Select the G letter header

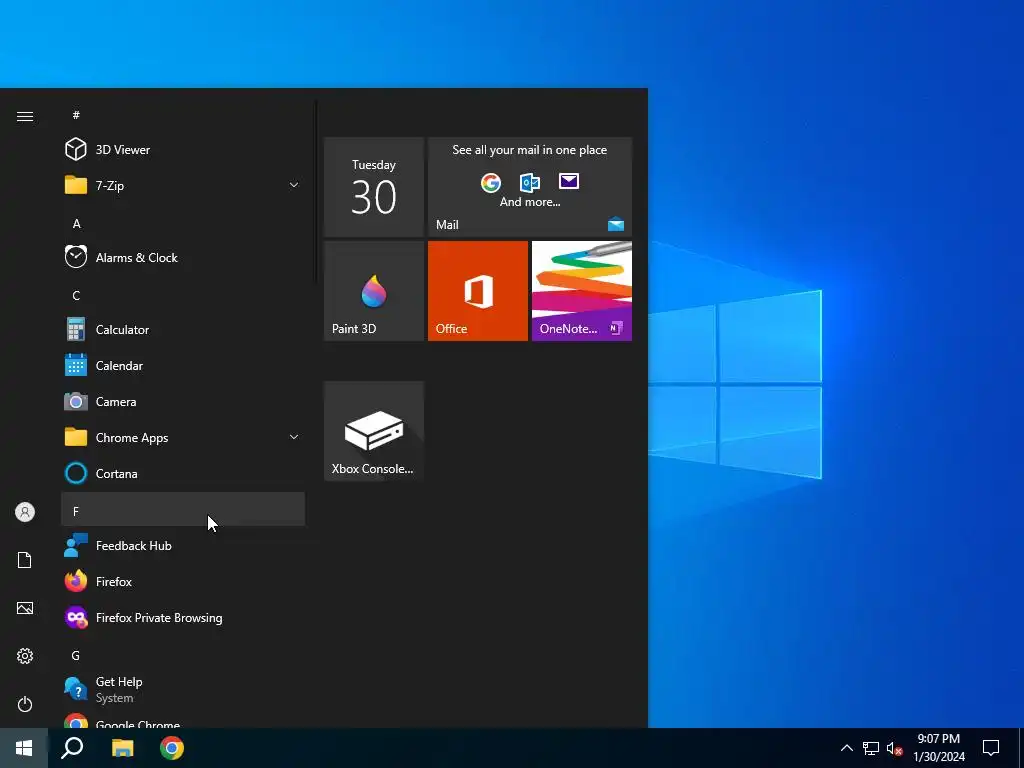(x=183, y=655)
